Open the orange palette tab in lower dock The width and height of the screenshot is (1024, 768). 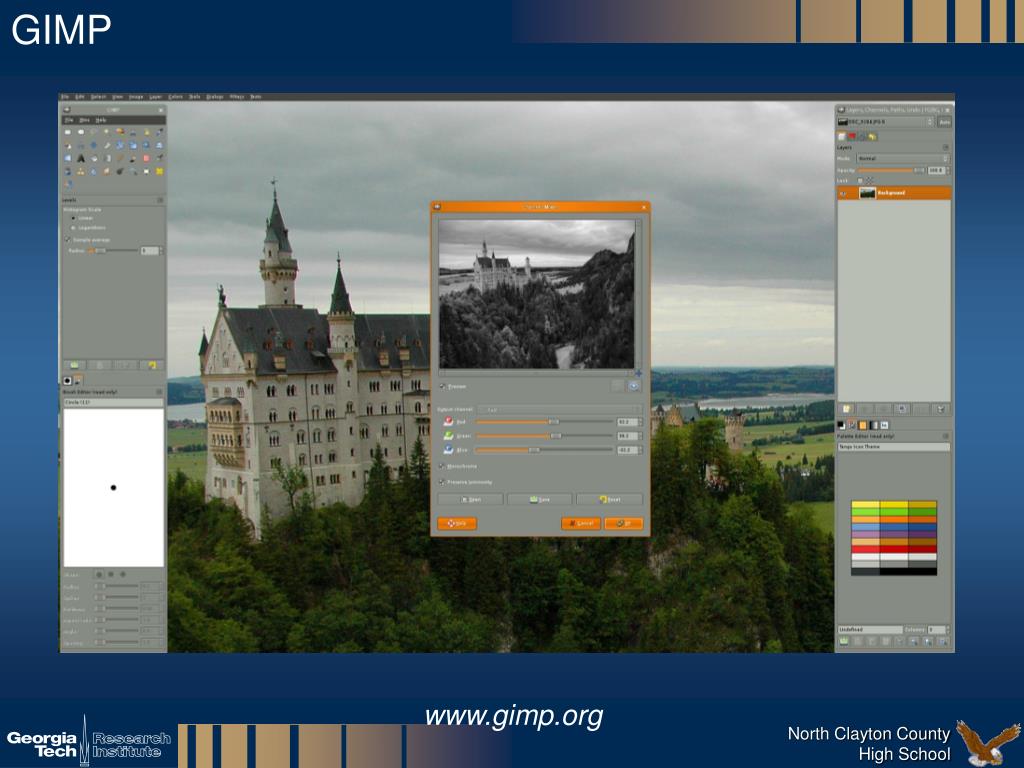863,425
